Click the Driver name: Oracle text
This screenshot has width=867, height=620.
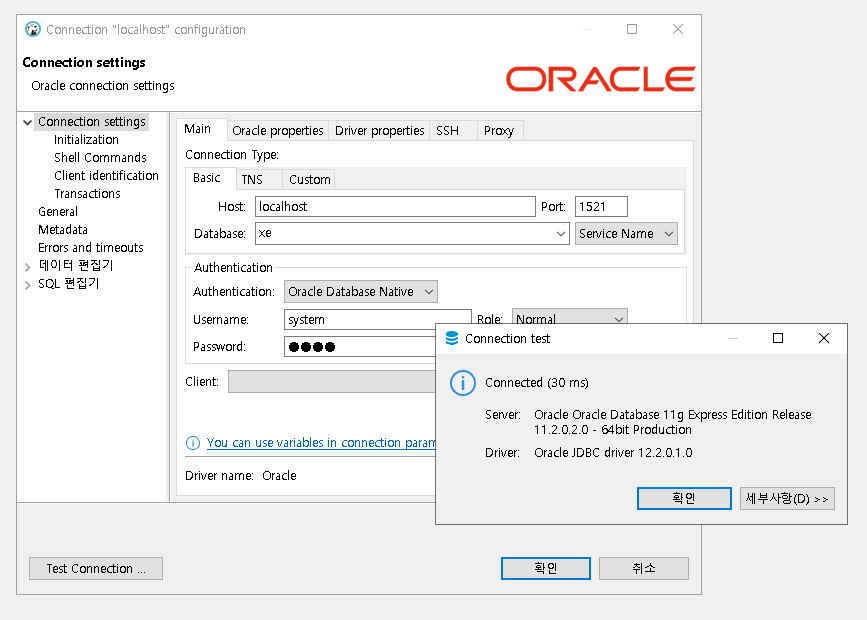[x=241, y=476]
